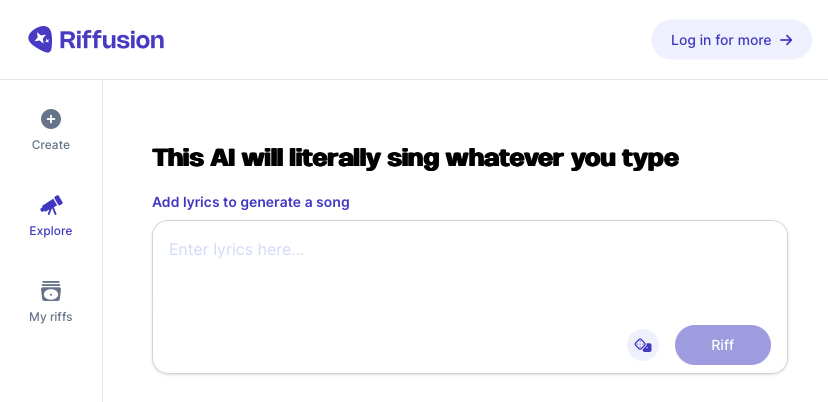Click the This AI will literally sing headline

[x=415, y=158]
